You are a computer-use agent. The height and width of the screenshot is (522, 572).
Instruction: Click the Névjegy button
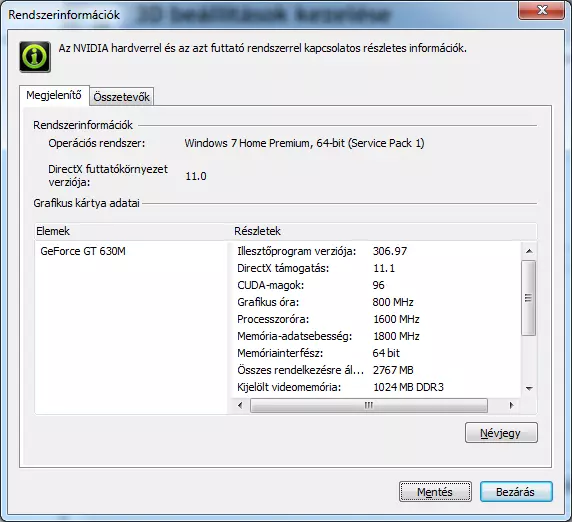tap(501, 433)
